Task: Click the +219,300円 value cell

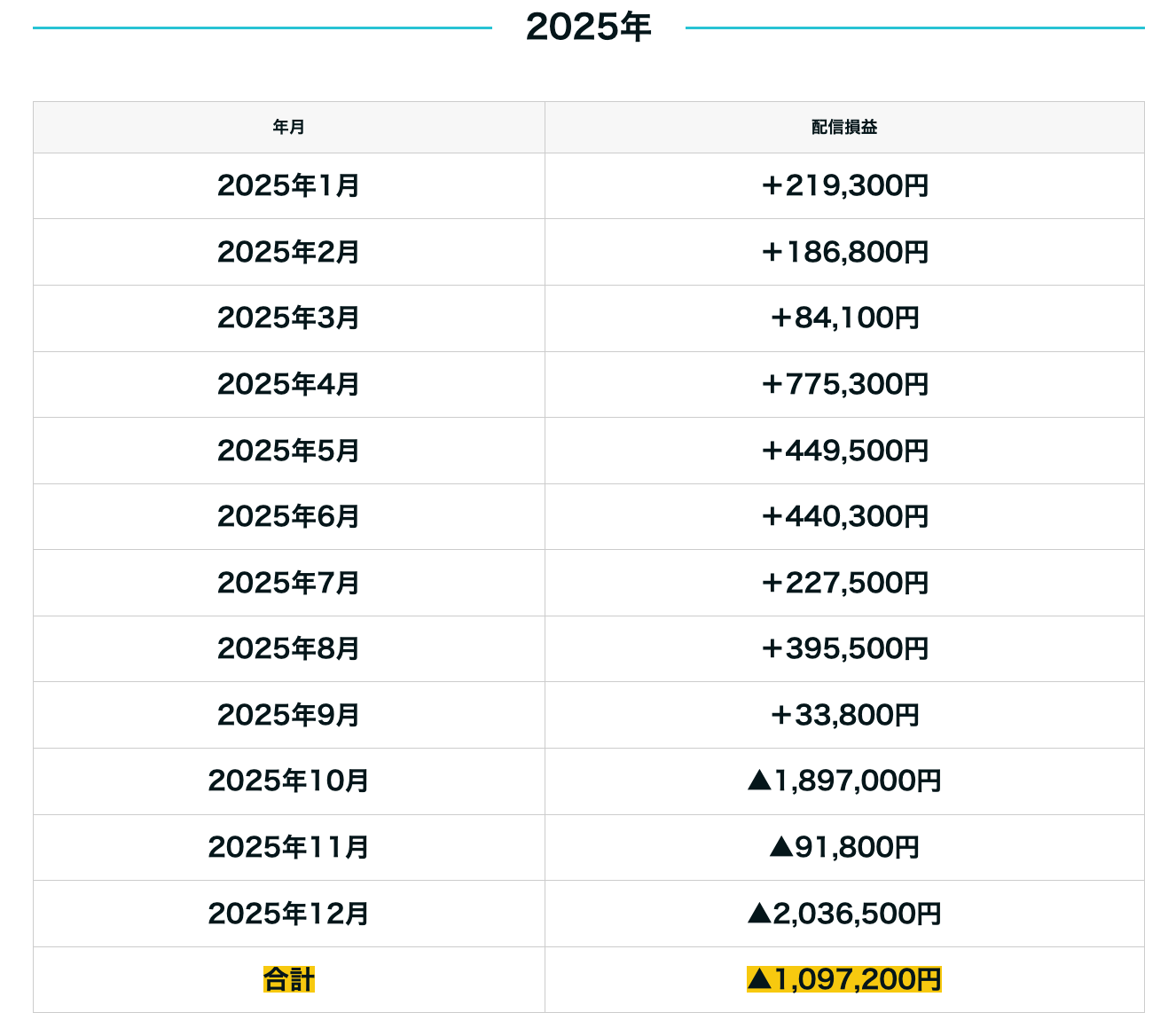Action: coord(844,185)
